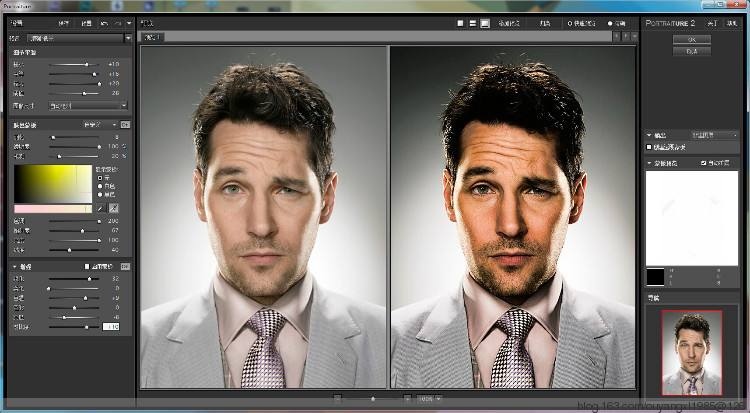Click the zoom in button below the preview

(409, 397)
